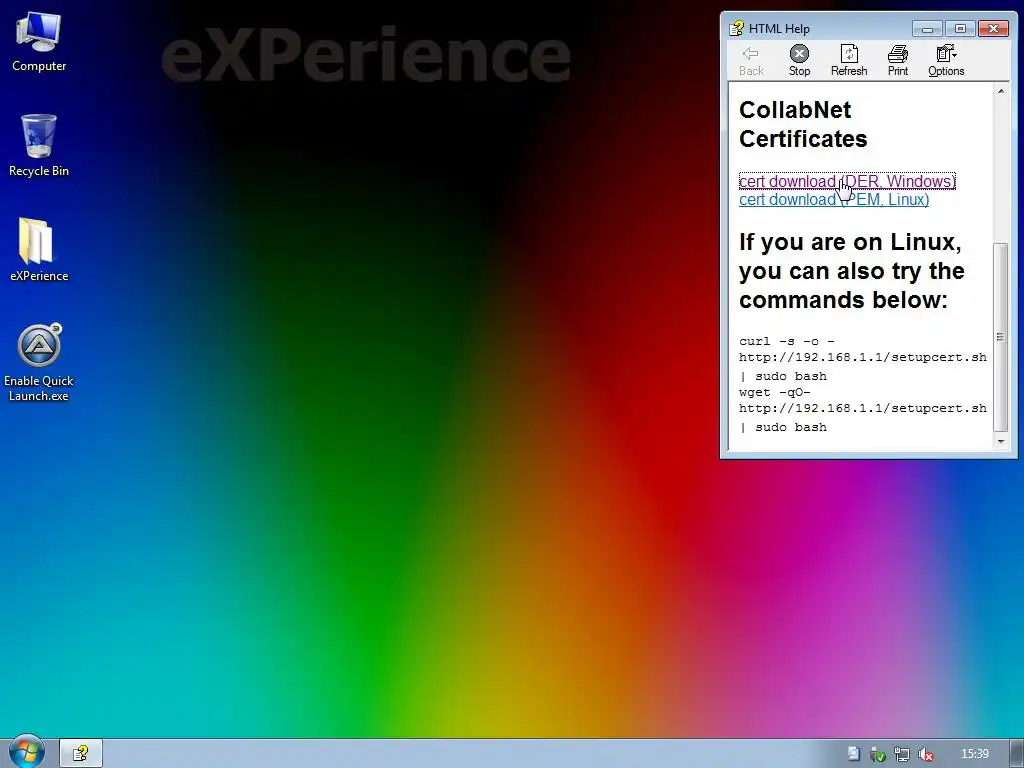Click the 'wget -qO-' command text
The width and height of the screenshot is (1024, 768).
point(775,392)
